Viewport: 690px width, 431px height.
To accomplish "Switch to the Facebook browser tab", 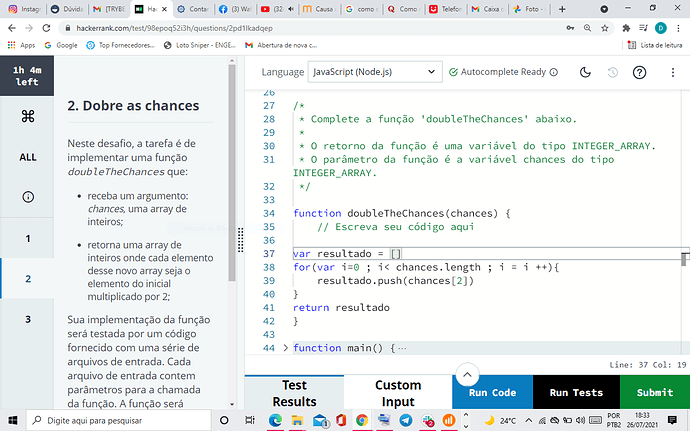I will pos(235,9).
